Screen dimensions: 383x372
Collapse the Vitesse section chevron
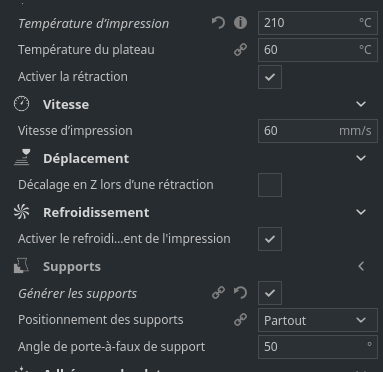361,104
